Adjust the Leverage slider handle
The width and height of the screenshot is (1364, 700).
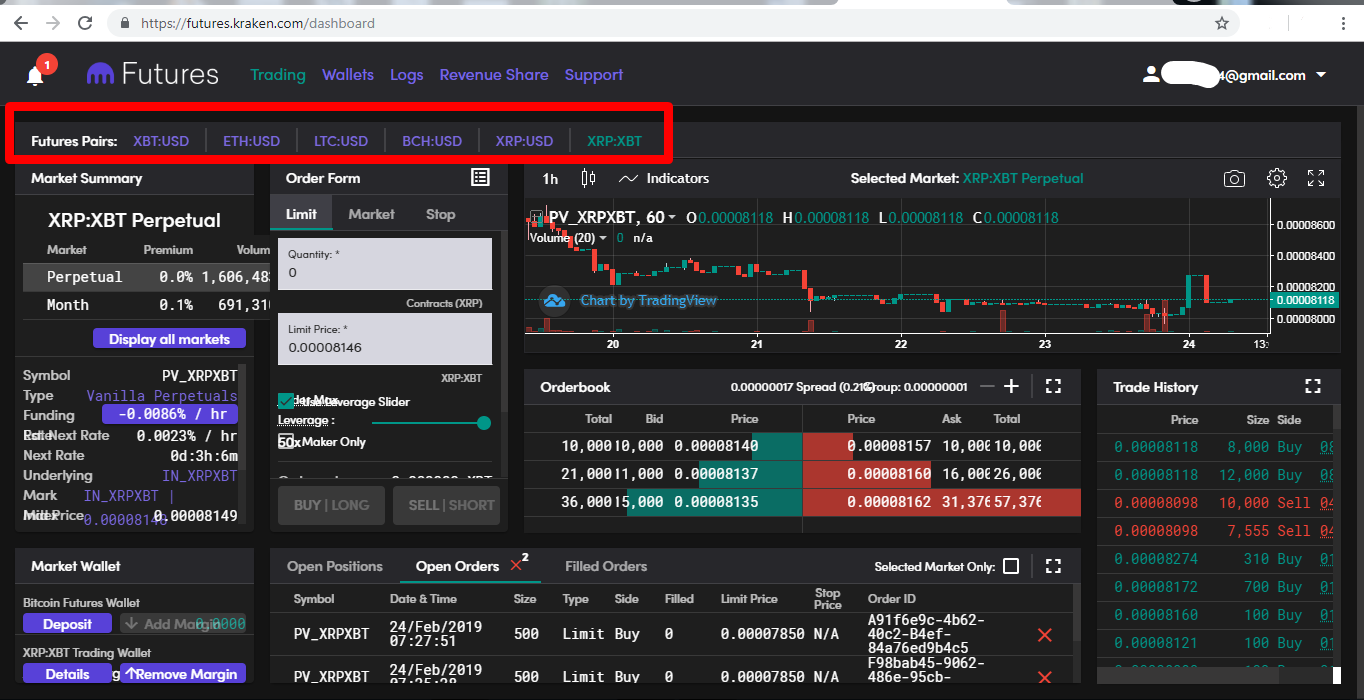[484, 423]
